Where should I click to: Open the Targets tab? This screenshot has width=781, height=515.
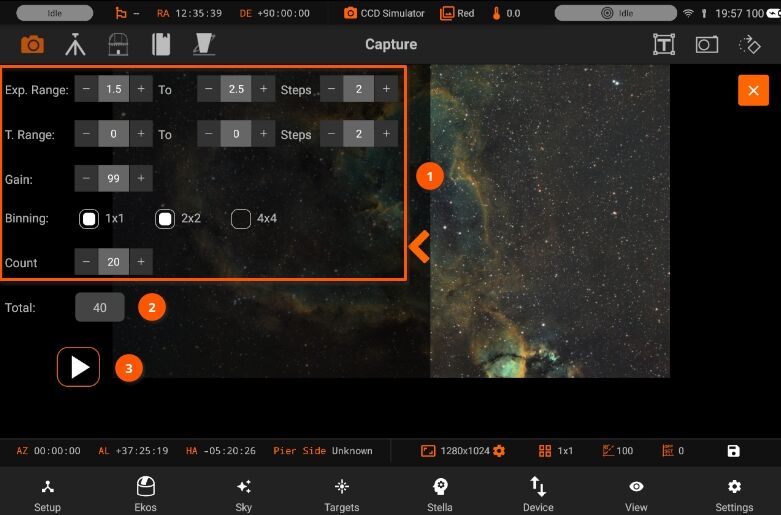click(x=342, y=494)
